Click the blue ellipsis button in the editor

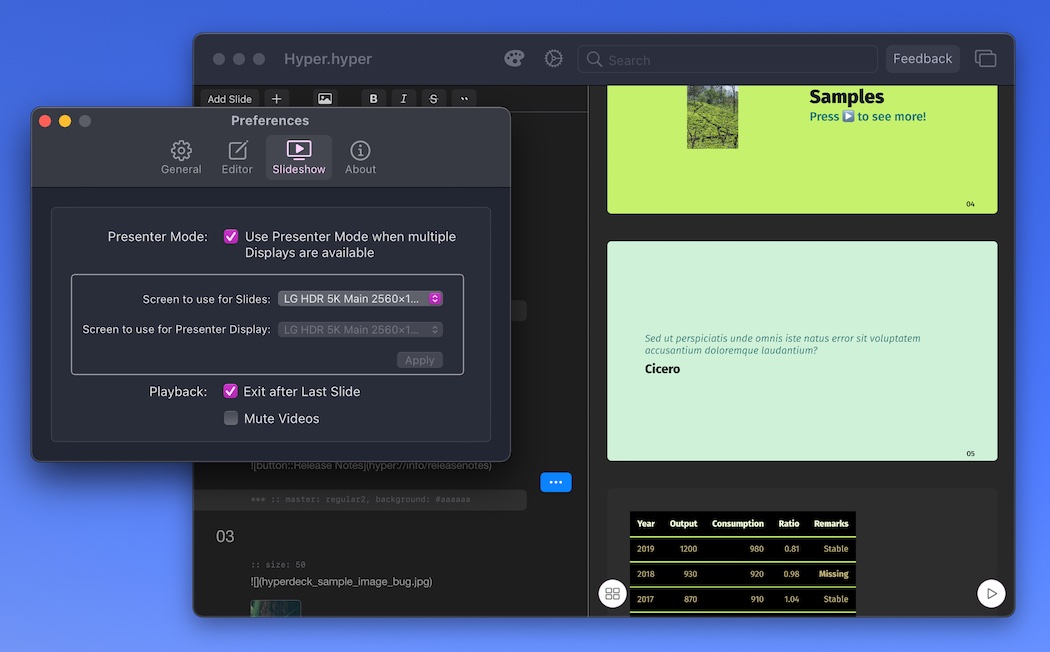pos(556,482)
